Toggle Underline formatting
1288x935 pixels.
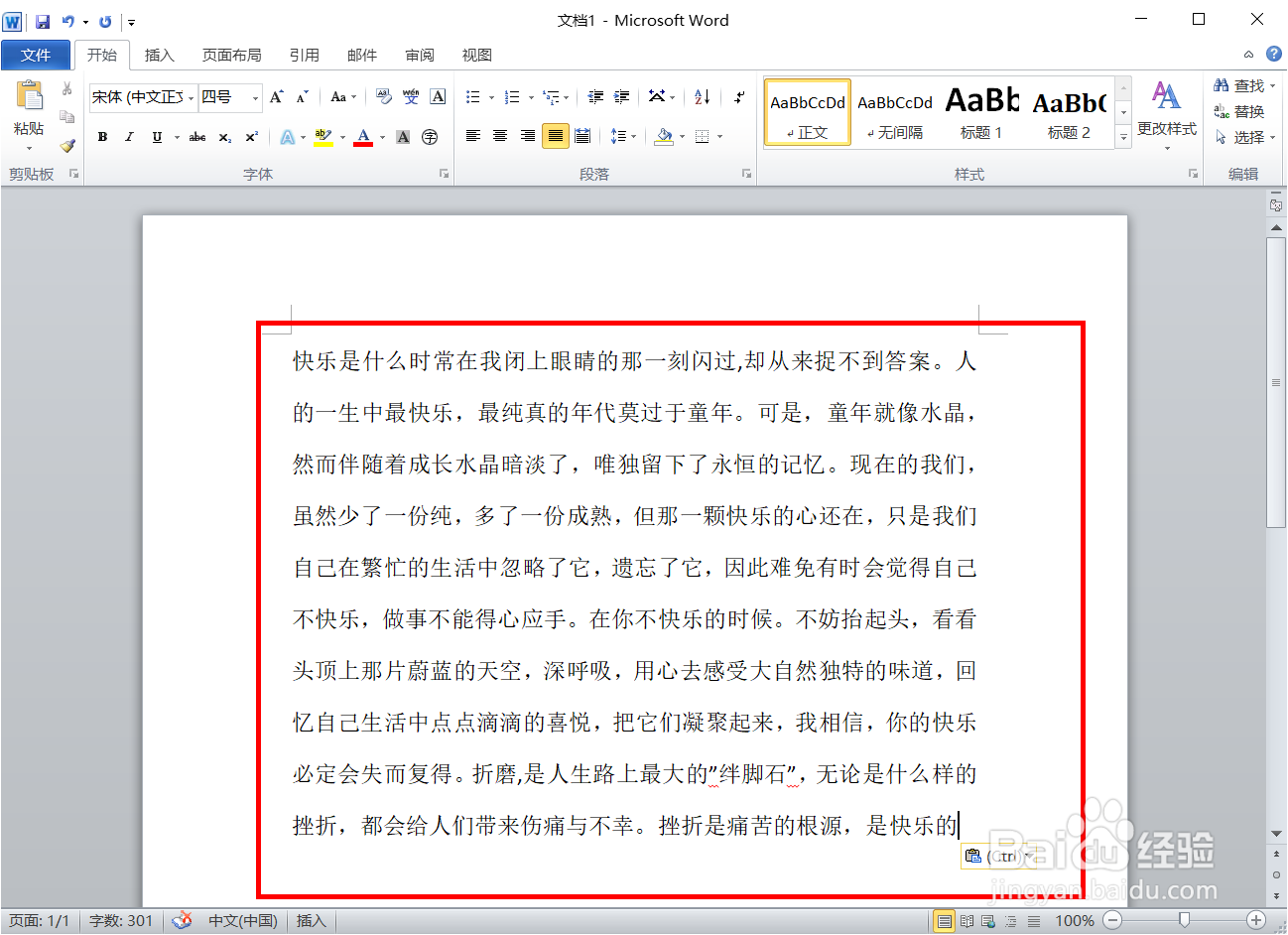click(157, 137)
